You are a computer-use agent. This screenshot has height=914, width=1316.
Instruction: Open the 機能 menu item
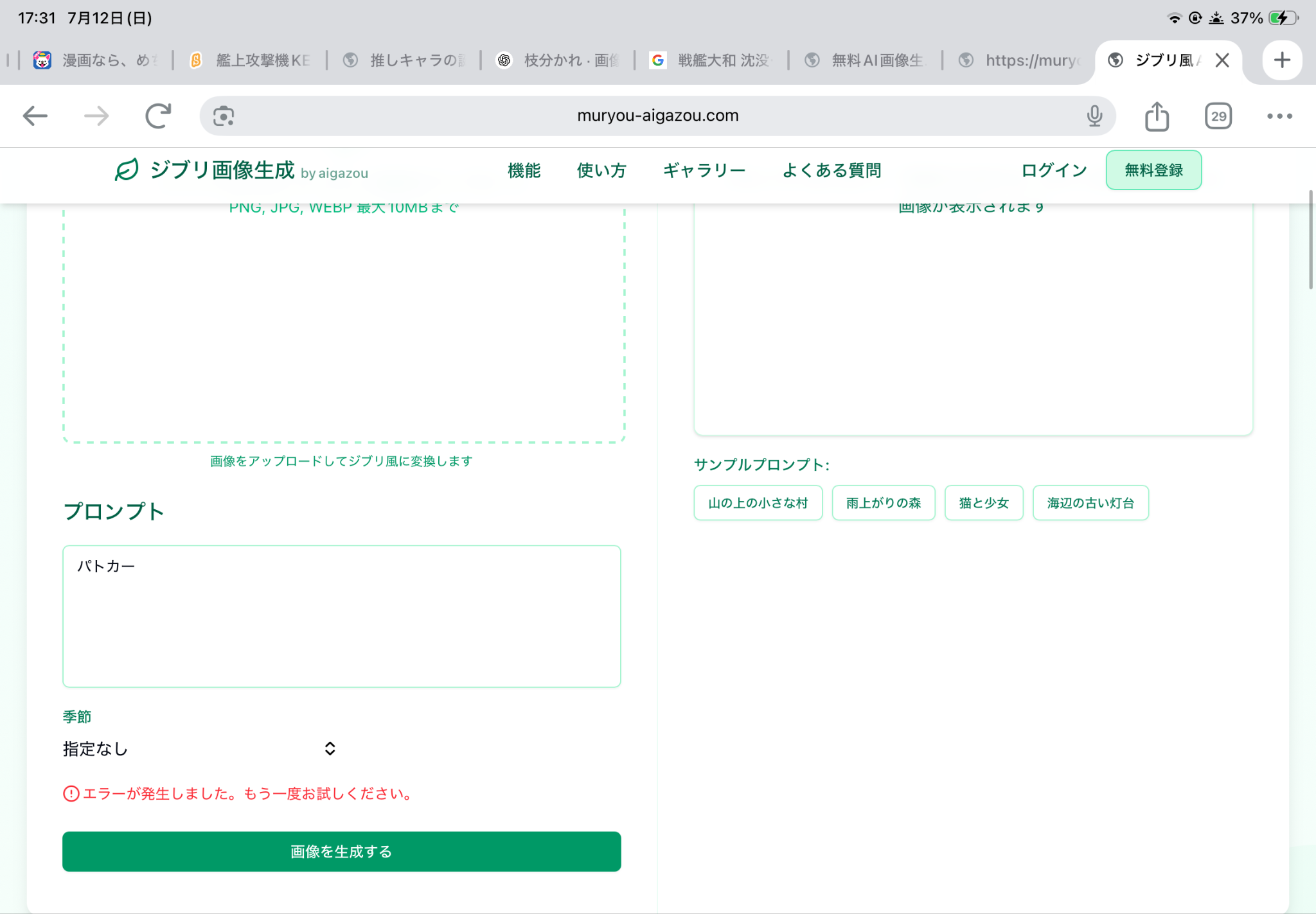point(524,170)
